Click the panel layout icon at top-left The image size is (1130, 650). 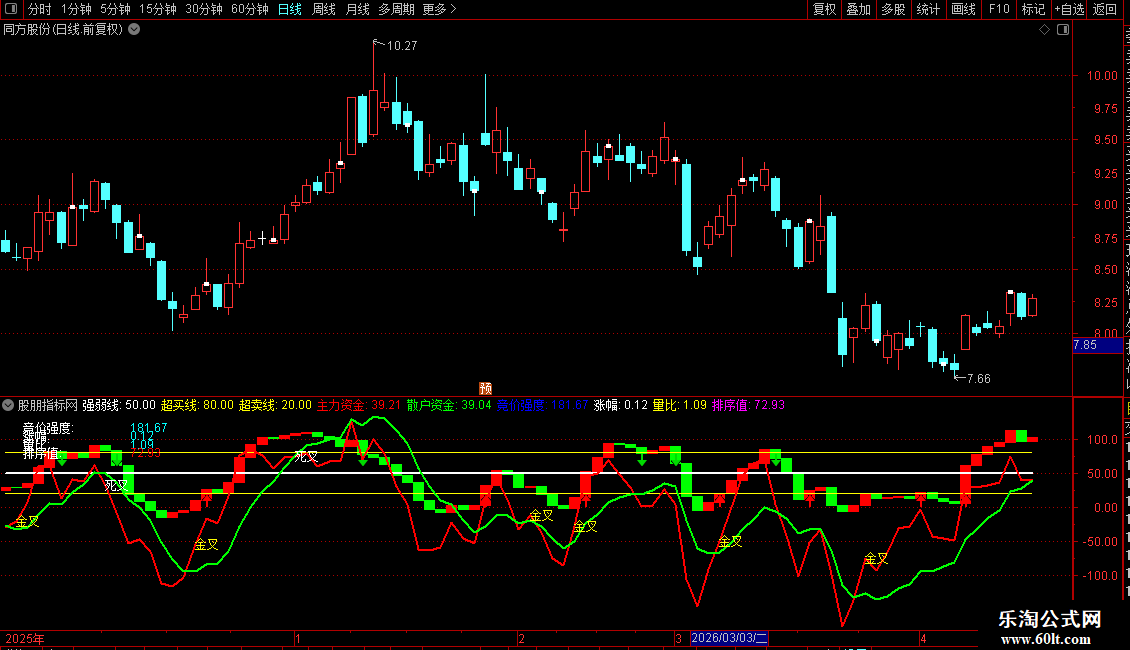point(11,9)
